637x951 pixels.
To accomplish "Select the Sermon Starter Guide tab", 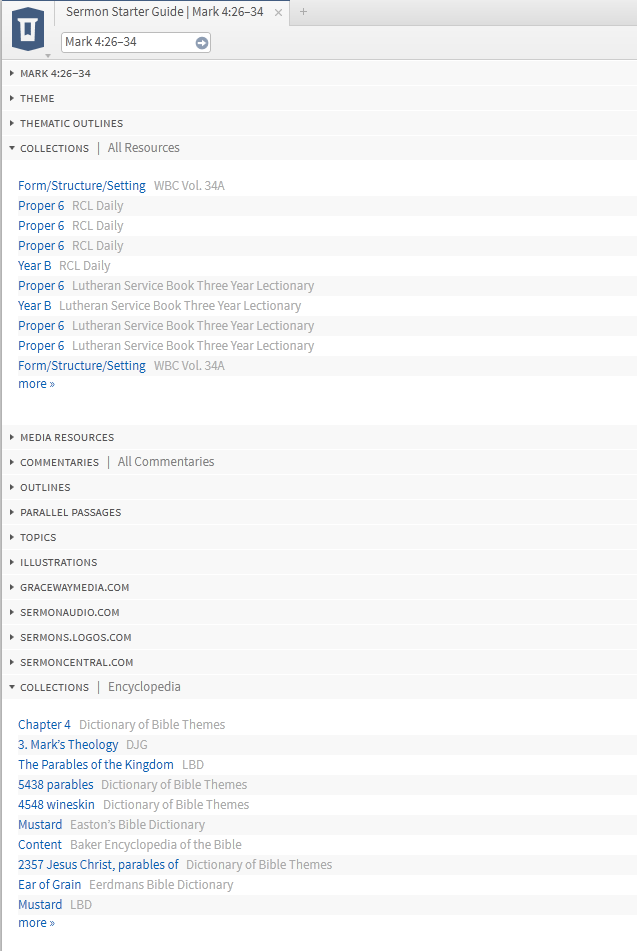I will point(164,12).
